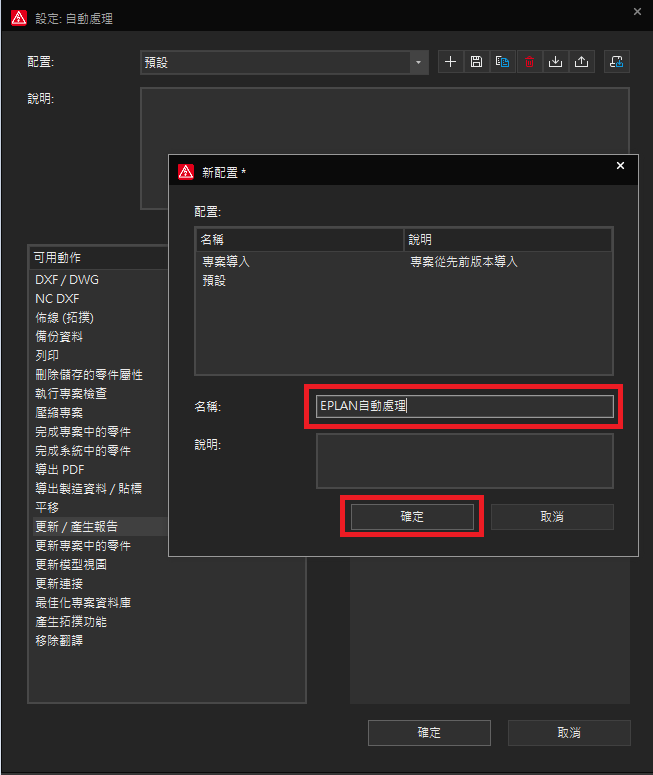The image size is (653, 775).
Task: Close the 新配置 dialog with X
Action: [620, 166]
